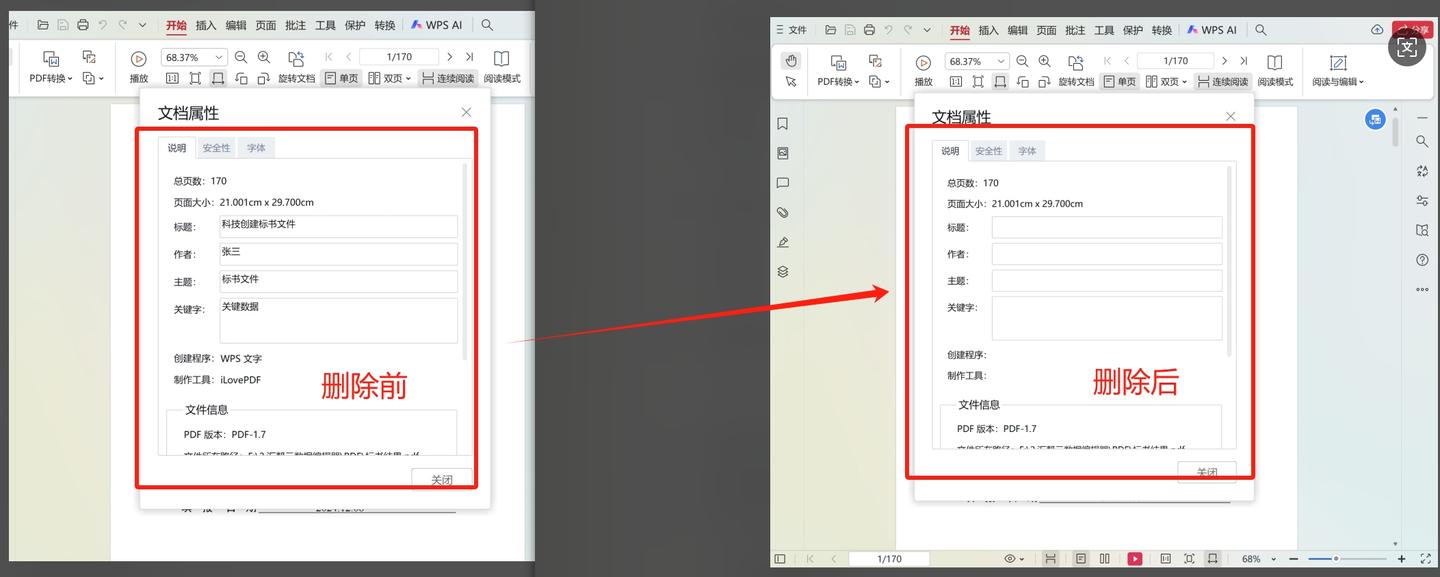This screenshot has height=577, width=1440.
Task: Toggle 连续阅读 continuous reading in left window
Action: (x=447, y=78)
